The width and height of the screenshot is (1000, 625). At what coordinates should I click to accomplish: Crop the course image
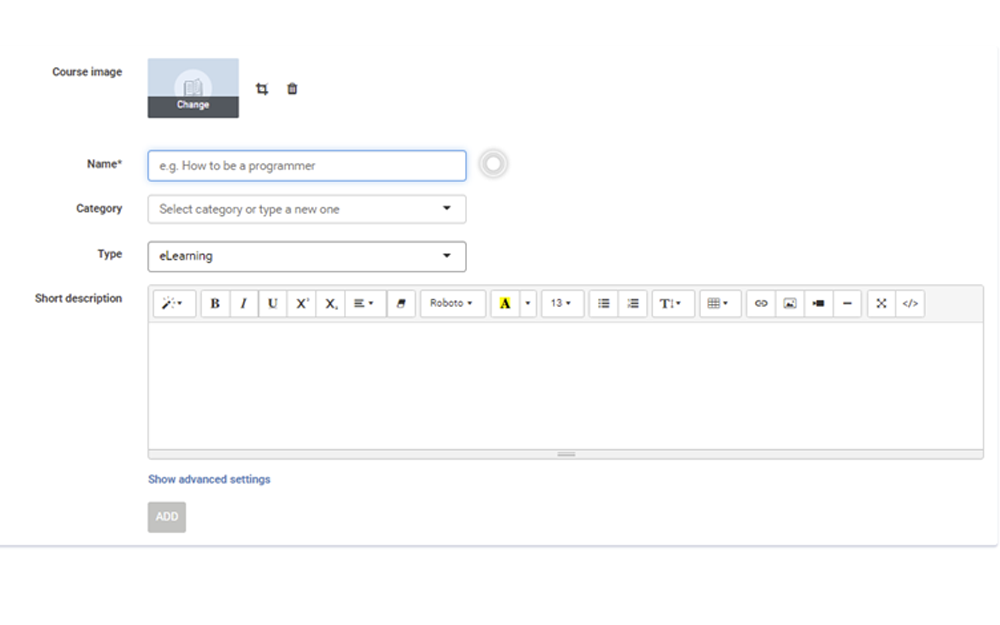[261, 89]
